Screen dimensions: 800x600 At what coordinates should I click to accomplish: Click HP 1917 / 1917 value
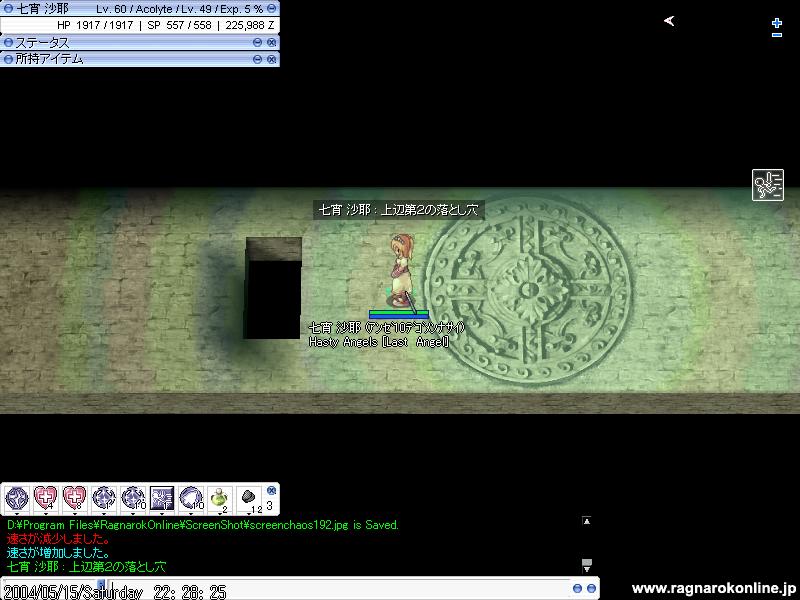tap(95, 25)
